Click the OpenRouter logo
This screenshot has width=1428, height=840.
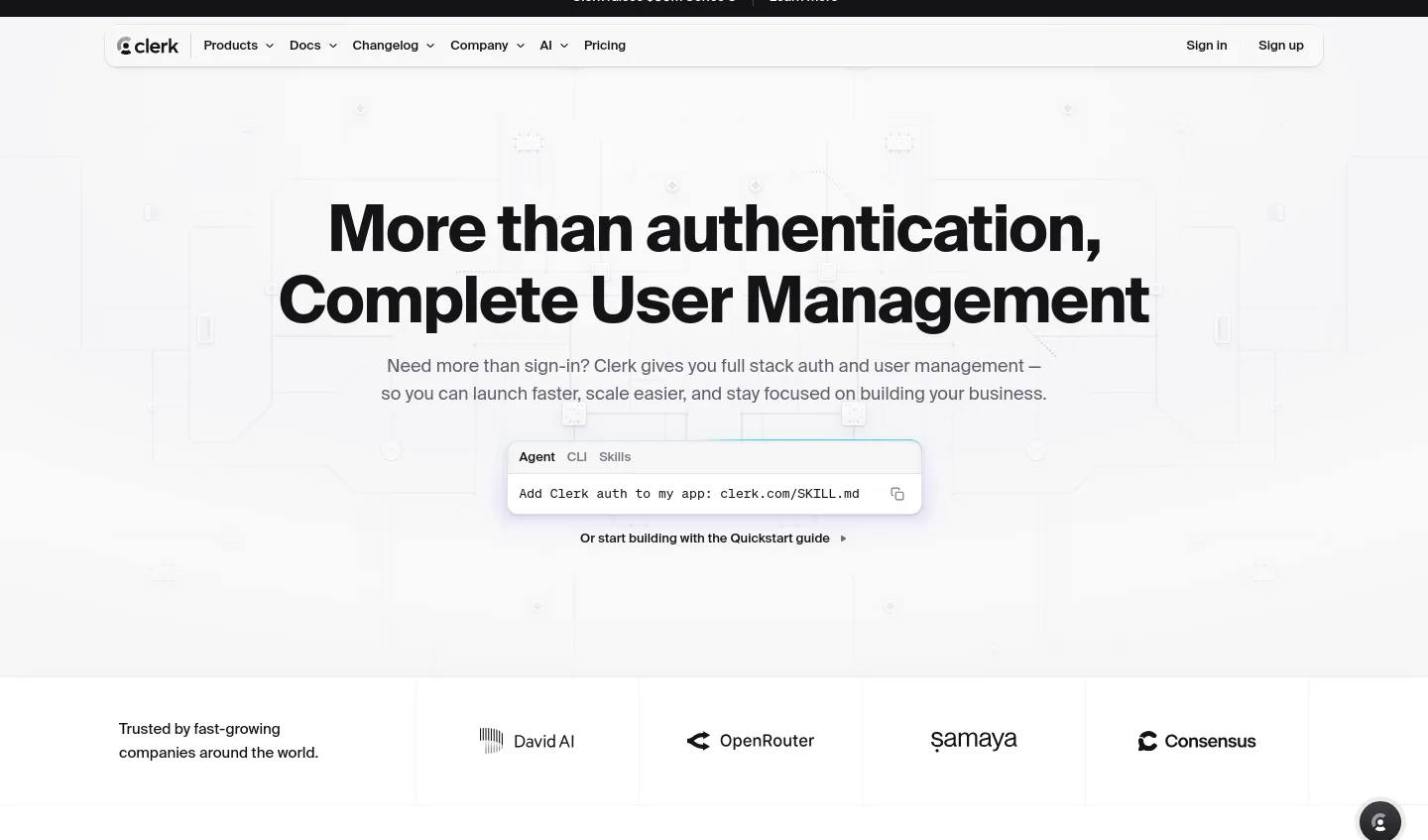[x=751, y=741]
